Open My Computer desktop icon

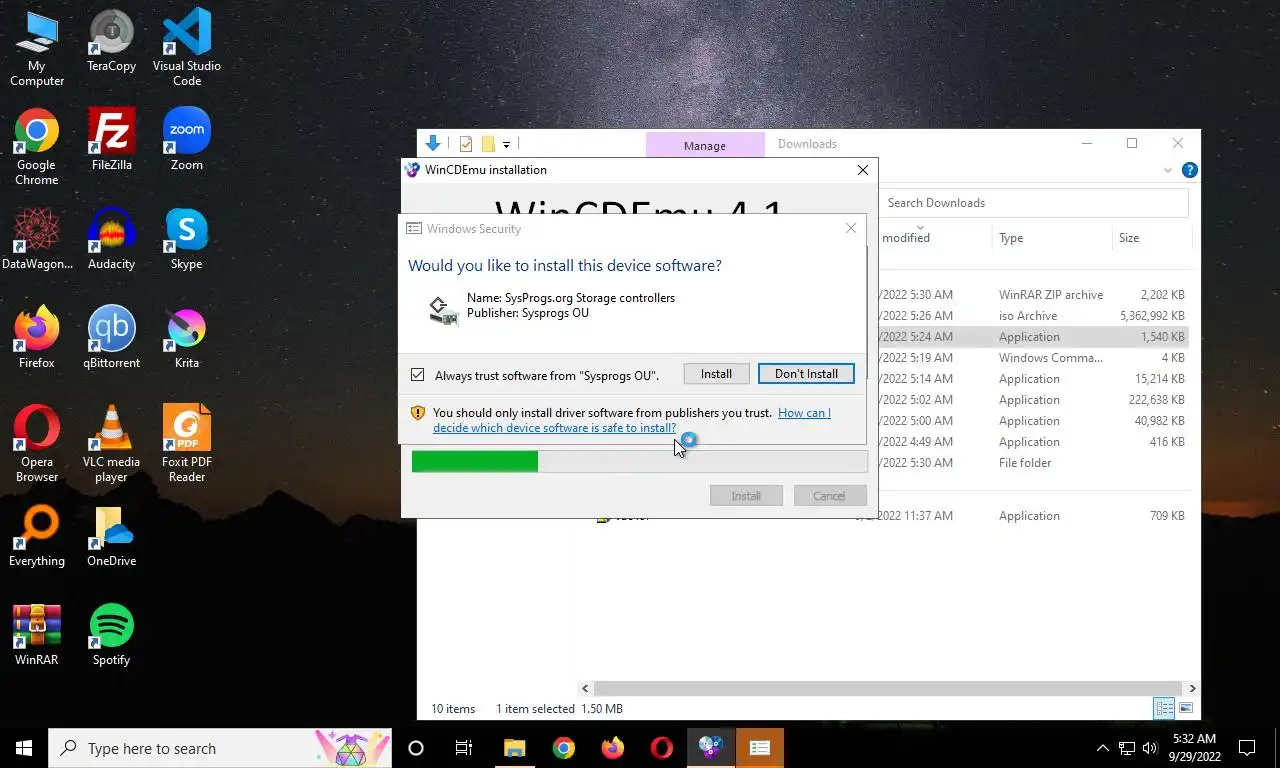click(x=37, y=48)
